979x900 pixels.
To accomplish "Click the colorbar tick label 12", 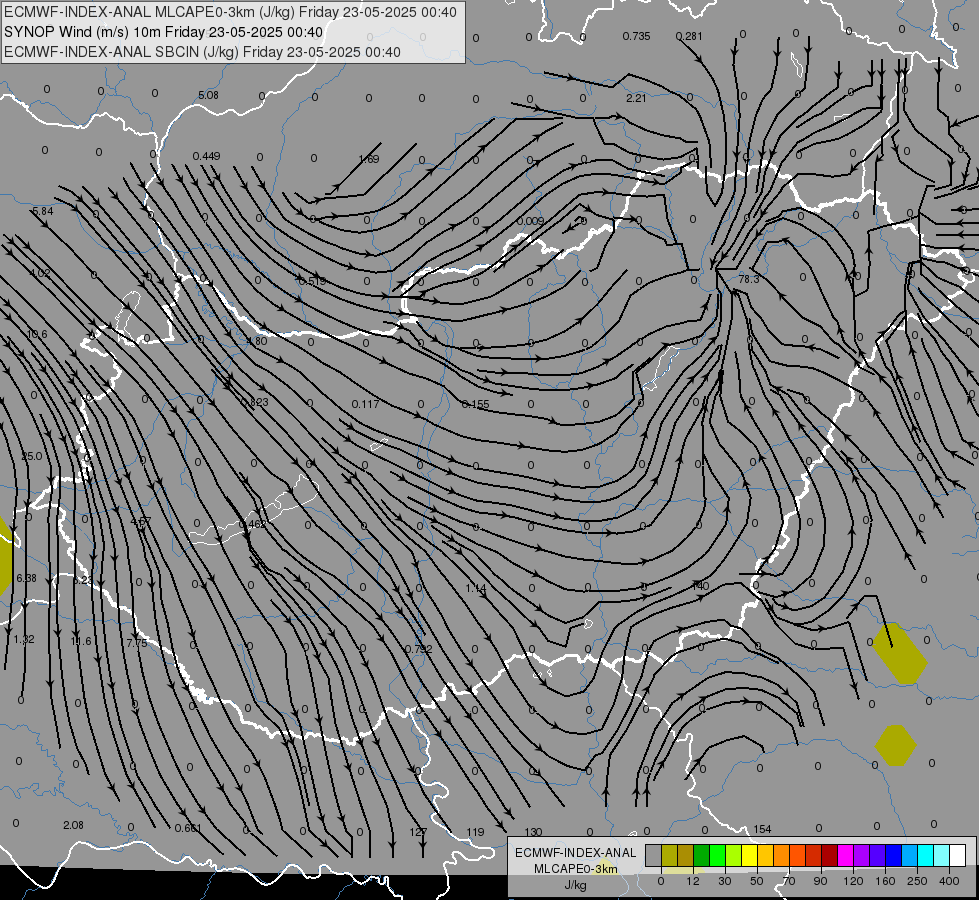I will (693, 881).
